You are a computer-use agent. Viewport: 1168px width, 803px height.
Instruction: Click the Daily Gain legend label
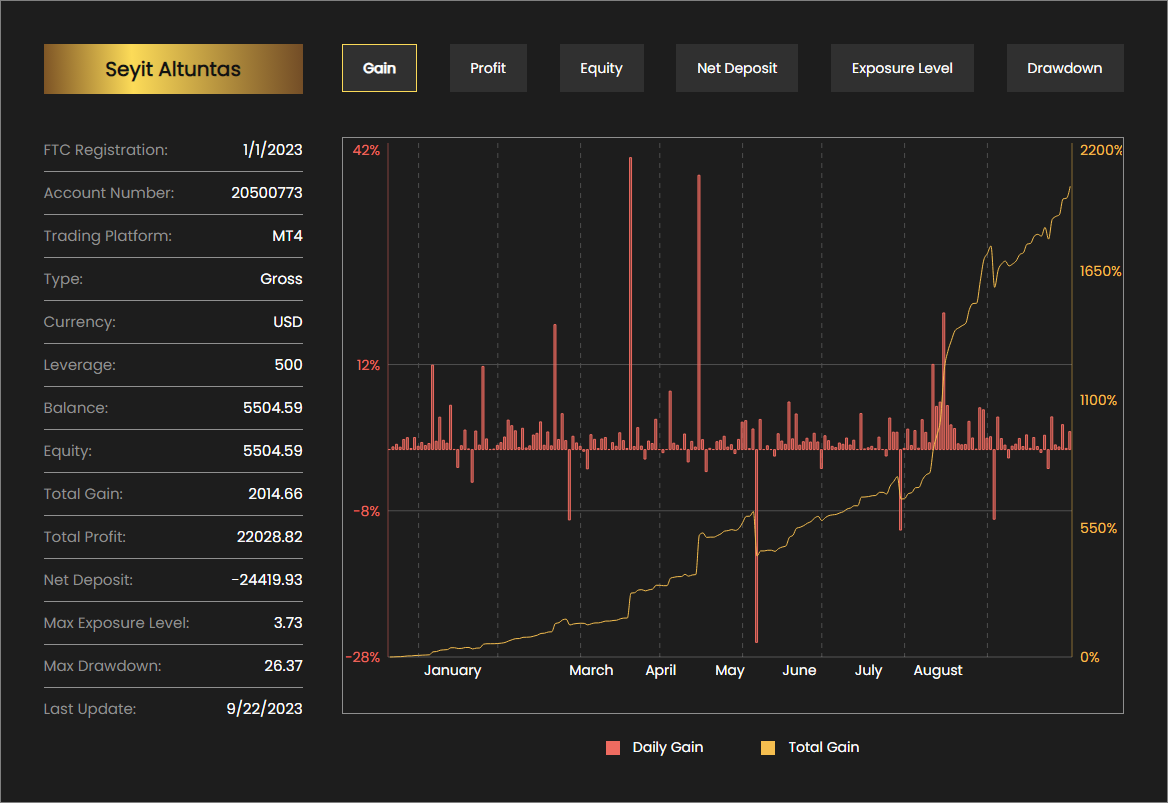(x=667, y=747)
